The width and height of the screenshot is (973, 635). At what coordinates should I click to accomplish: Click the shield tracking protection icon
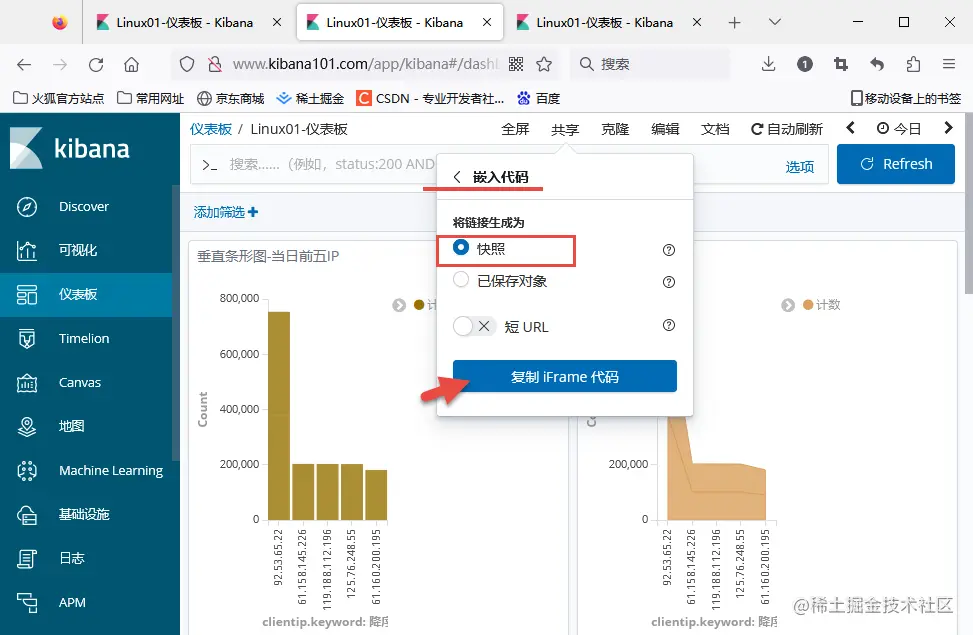click(187, 64)
